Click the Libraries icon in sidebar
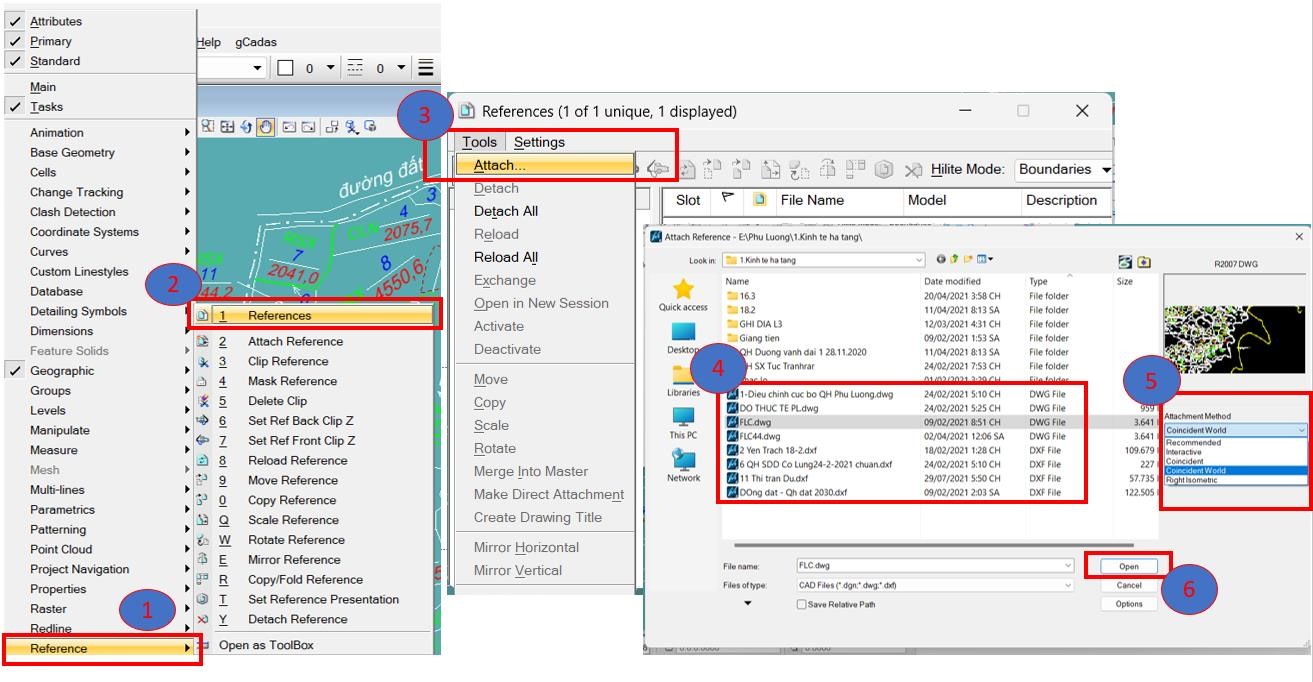Image resolution: width=1313 pixels, height=682 pixels. click(x=683, y=375)
